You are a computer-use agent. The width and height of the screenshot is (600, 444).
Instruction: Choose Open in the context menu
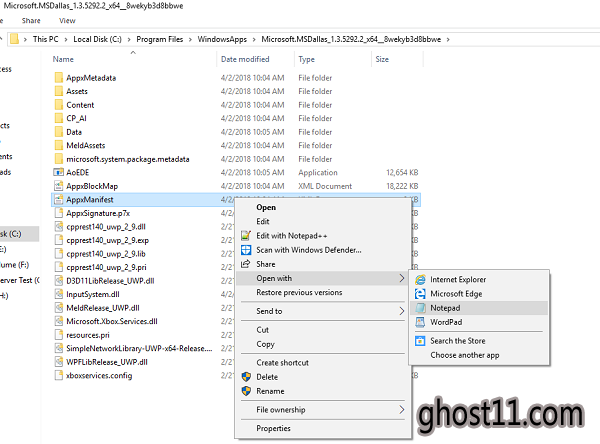click(266, 207)
